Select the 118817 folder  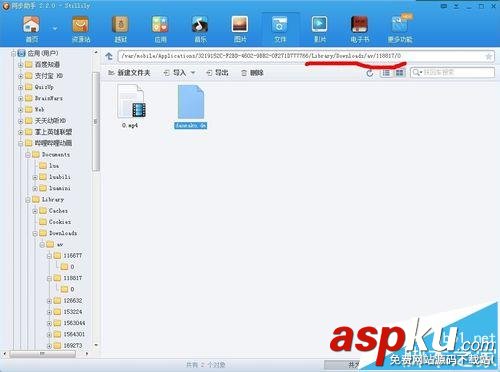click(68, 278)
